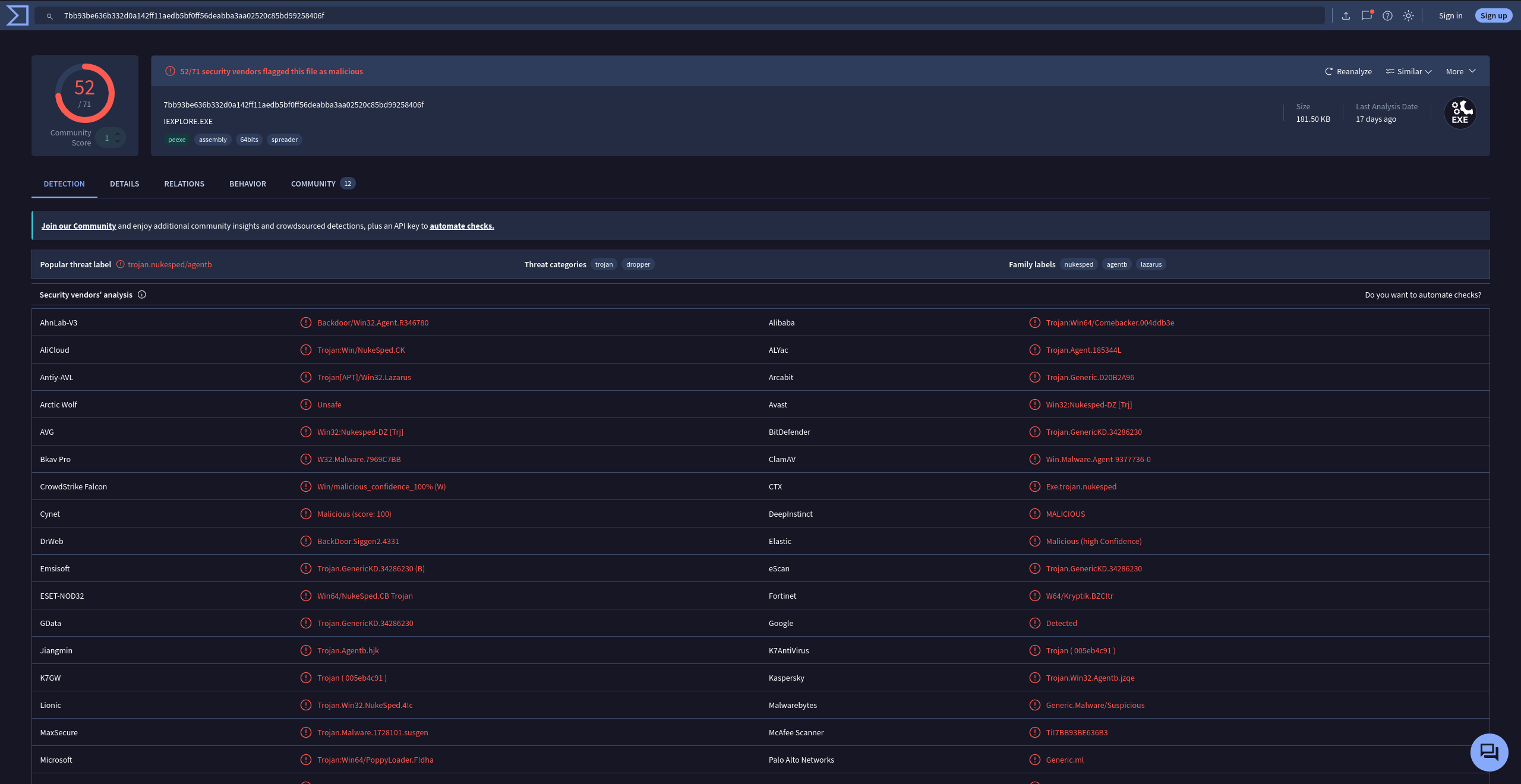
Task: Click the alert icon in Kaspersky row
Action: point(1035,678)
